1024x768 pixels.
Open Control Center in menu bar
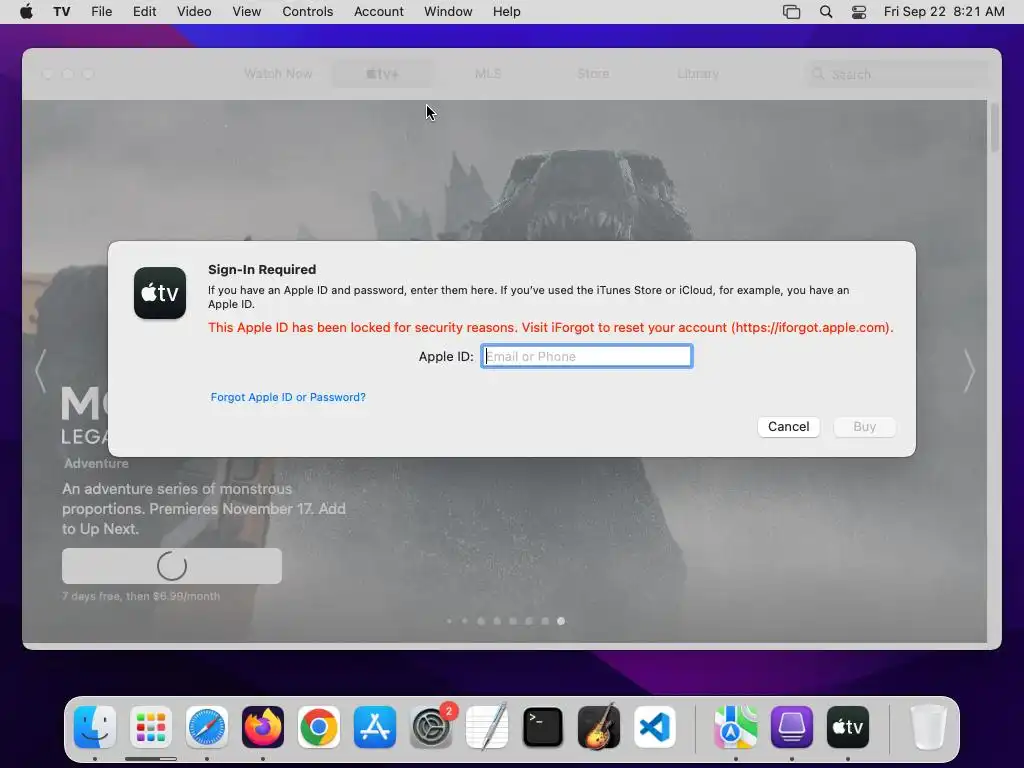coord(859,12)
